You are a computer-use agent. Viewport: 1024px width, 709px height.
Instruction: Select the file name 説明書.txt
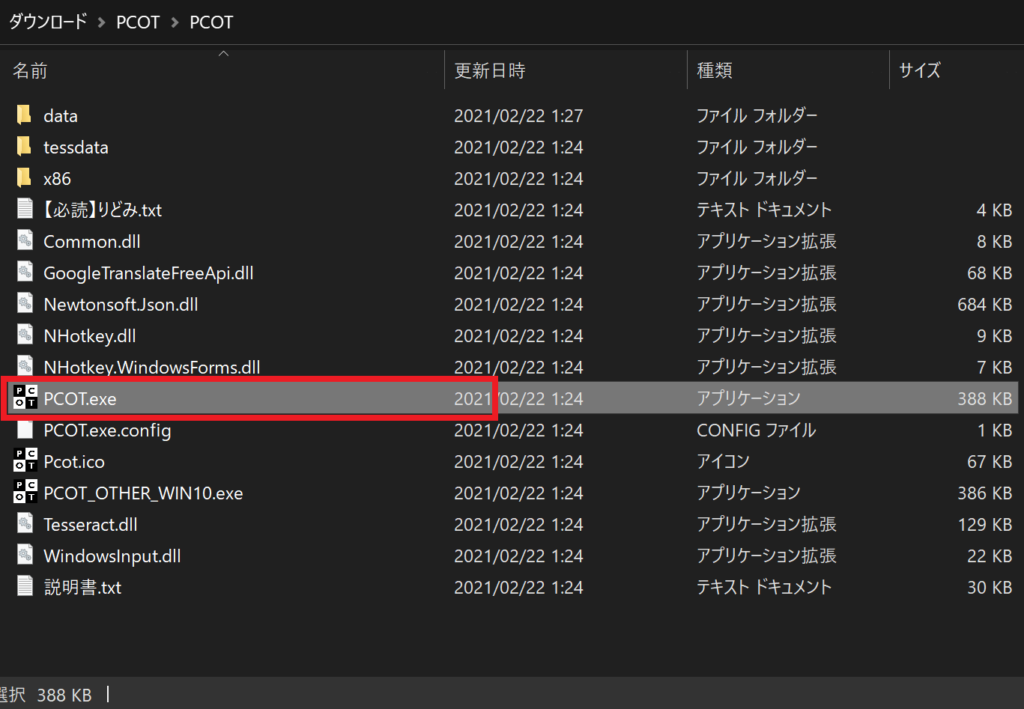(82, 587)
